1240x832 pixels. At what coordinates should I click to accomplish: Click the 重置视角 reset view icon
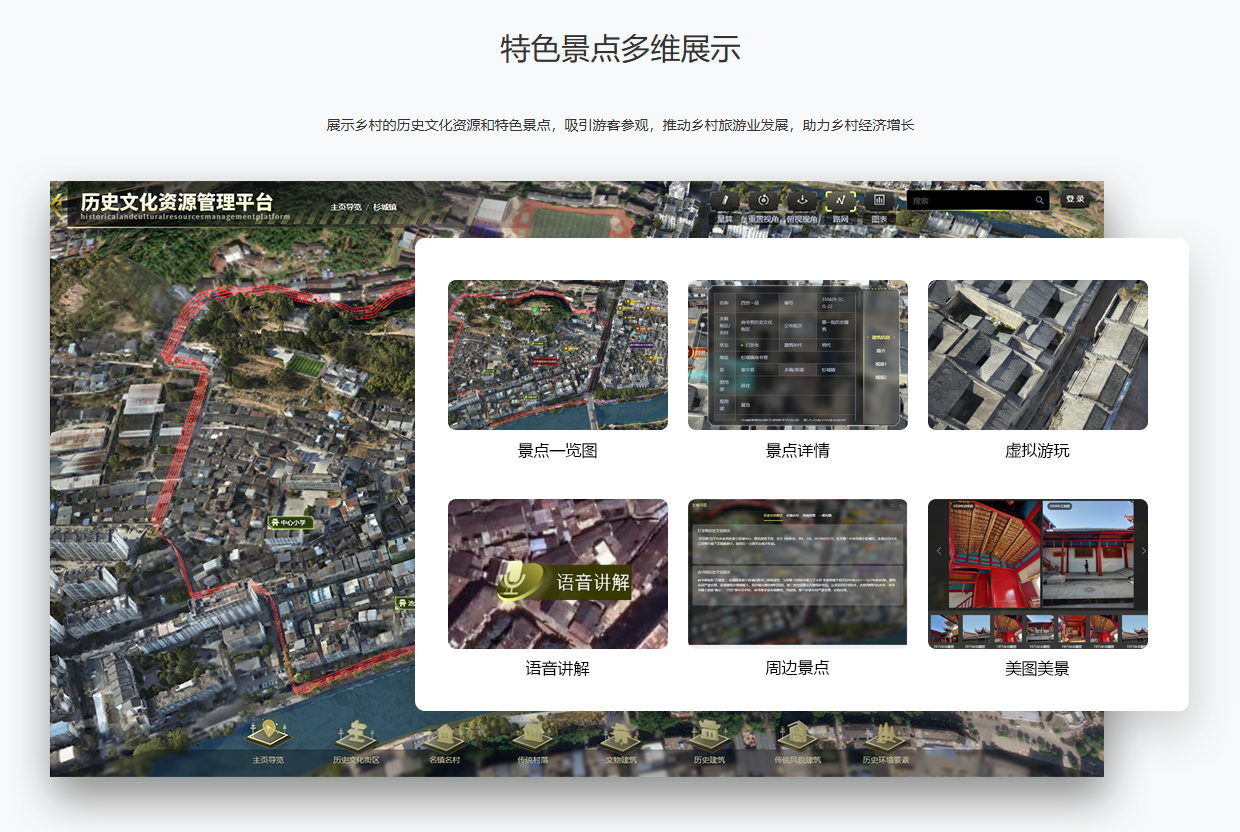tap(763, 200)
